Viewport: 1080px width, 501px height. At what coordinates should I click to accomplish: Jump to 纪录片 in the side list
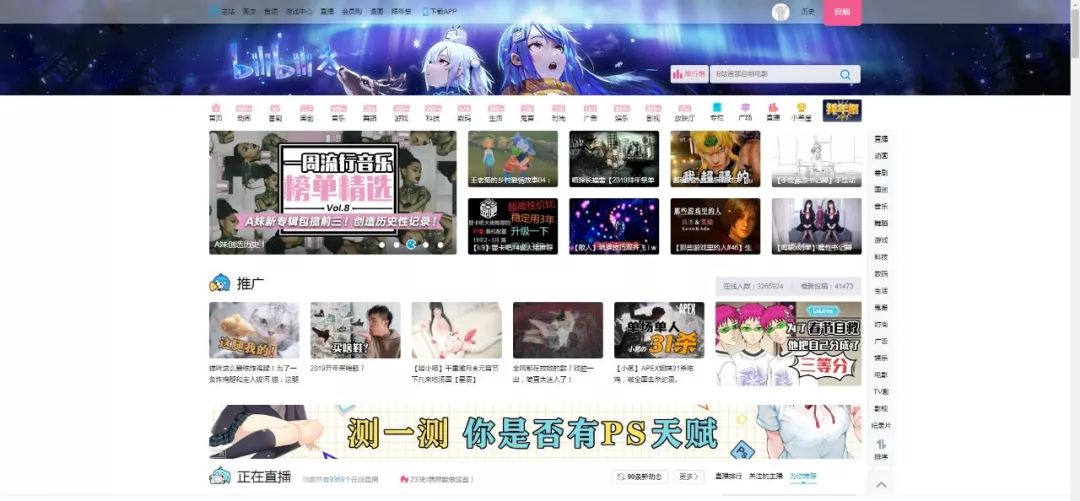tap(881, 425)
